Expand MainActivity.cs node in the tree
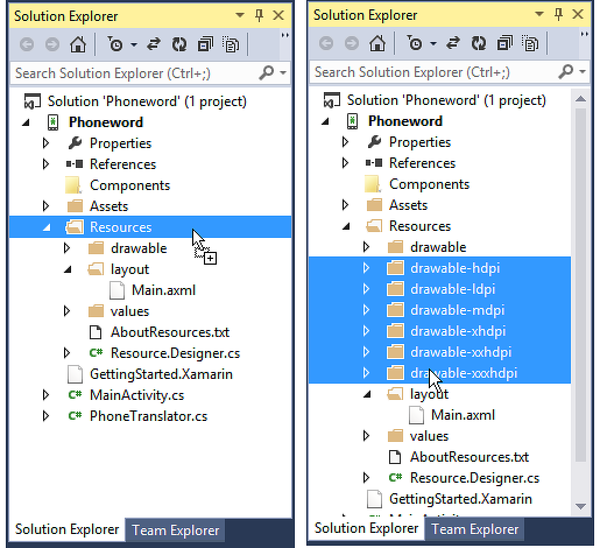 click(46, 395)
